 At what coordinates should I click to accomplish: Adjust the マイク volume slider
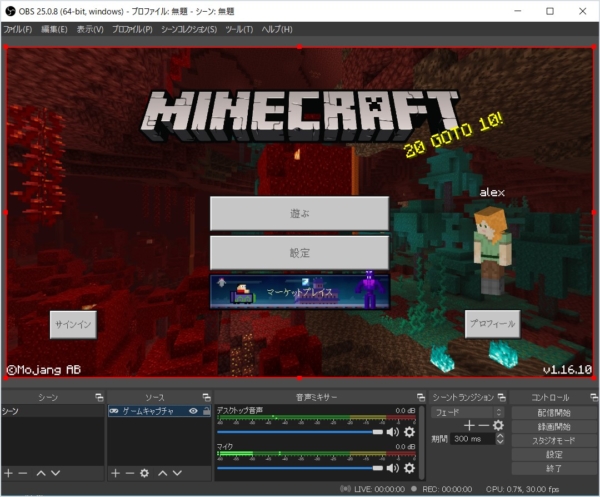click(x=300, y=468)
